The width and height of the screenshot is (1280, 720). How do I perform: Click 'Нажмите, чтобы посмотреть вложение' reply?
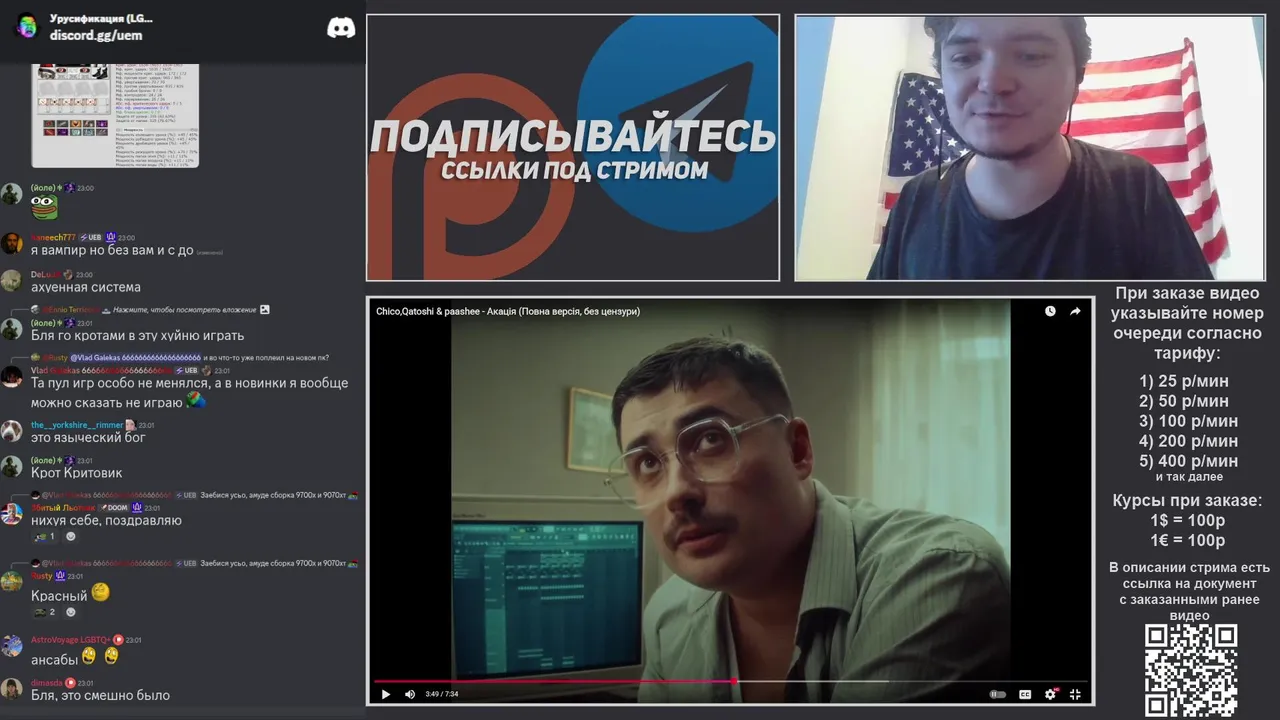point(185,310)
